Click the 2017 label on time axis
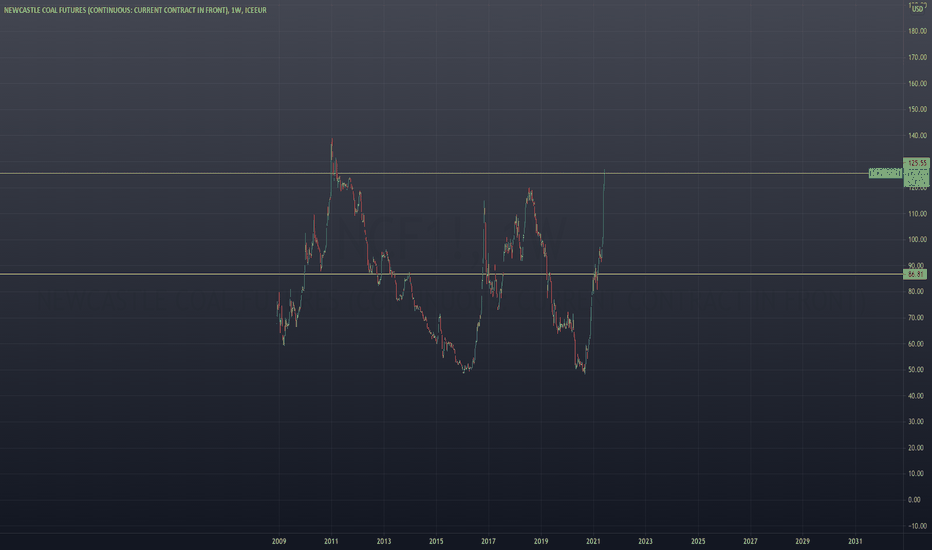The width and height of the screenshot is (932, 550). (x=488, y=541)
